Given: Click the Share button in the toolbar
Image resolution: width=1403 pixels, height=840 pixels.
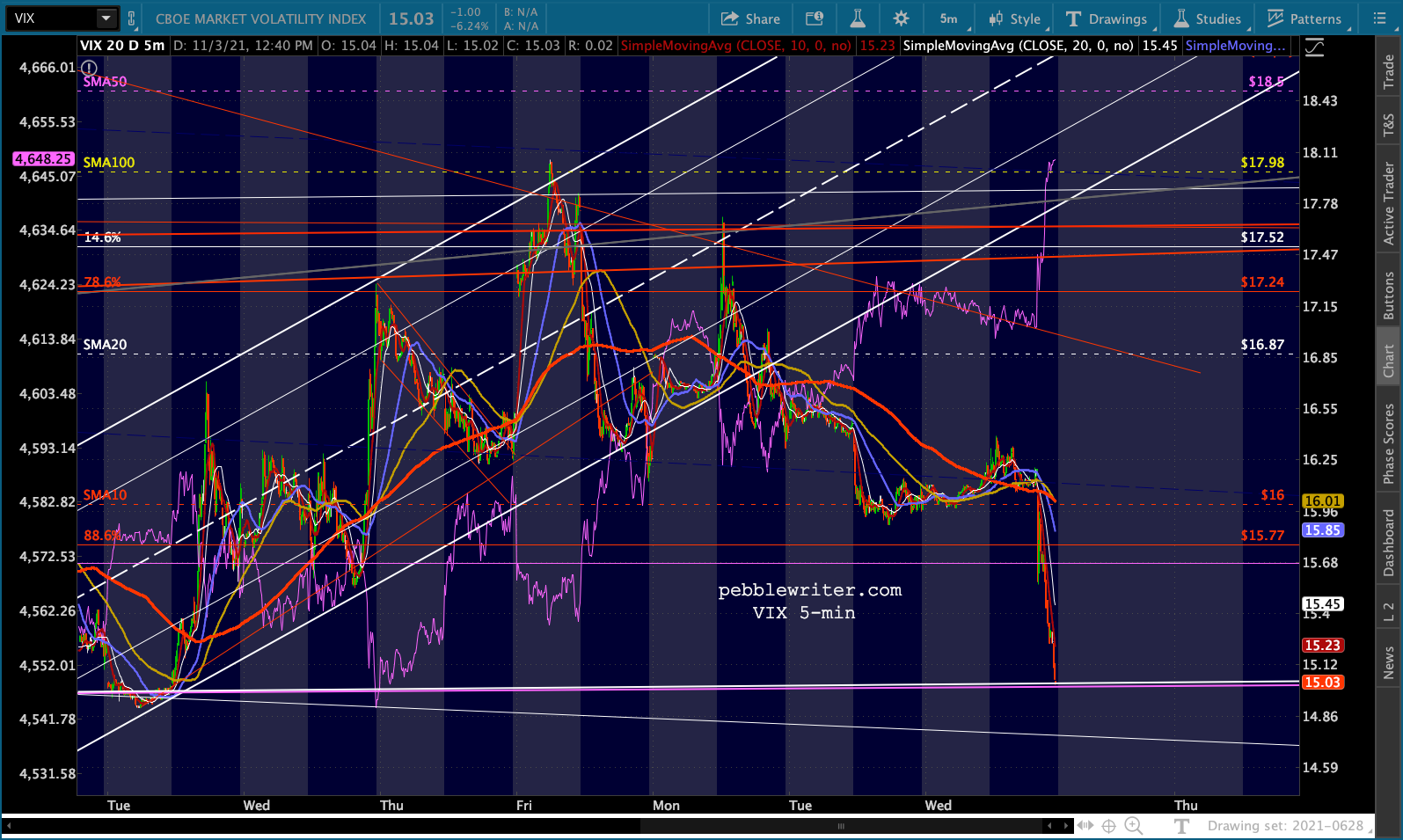Looking at the screenshot, I should (x=750, y=18).
